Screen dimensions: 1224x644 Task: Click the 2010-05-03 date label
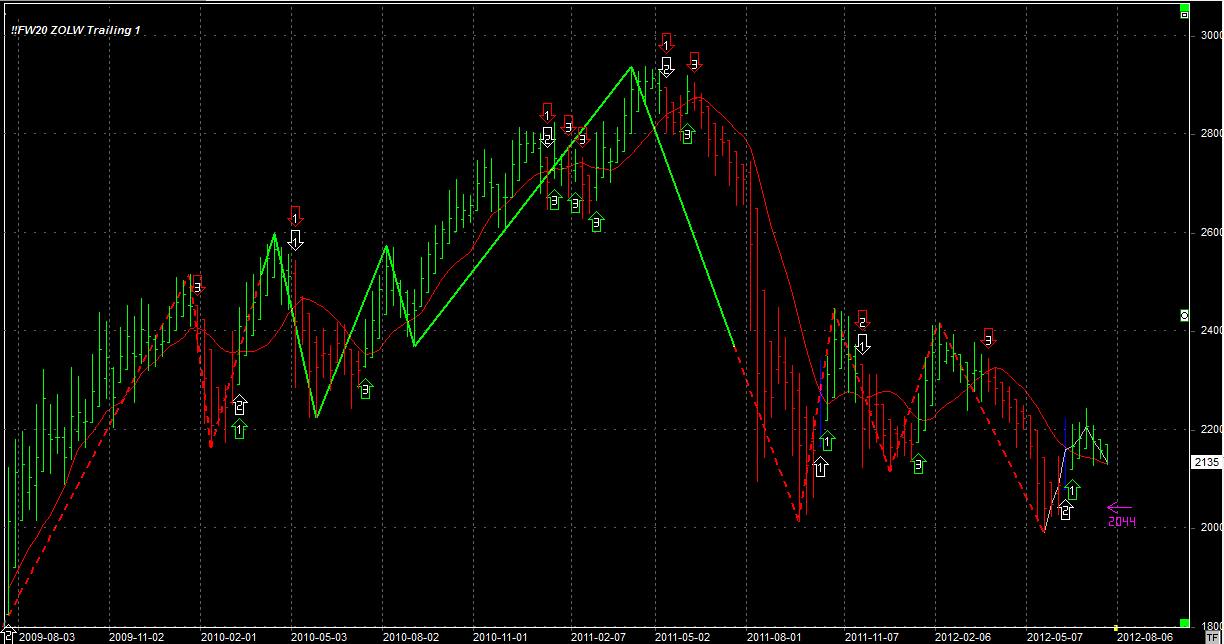pyautogui.click(x=319, y=636)
